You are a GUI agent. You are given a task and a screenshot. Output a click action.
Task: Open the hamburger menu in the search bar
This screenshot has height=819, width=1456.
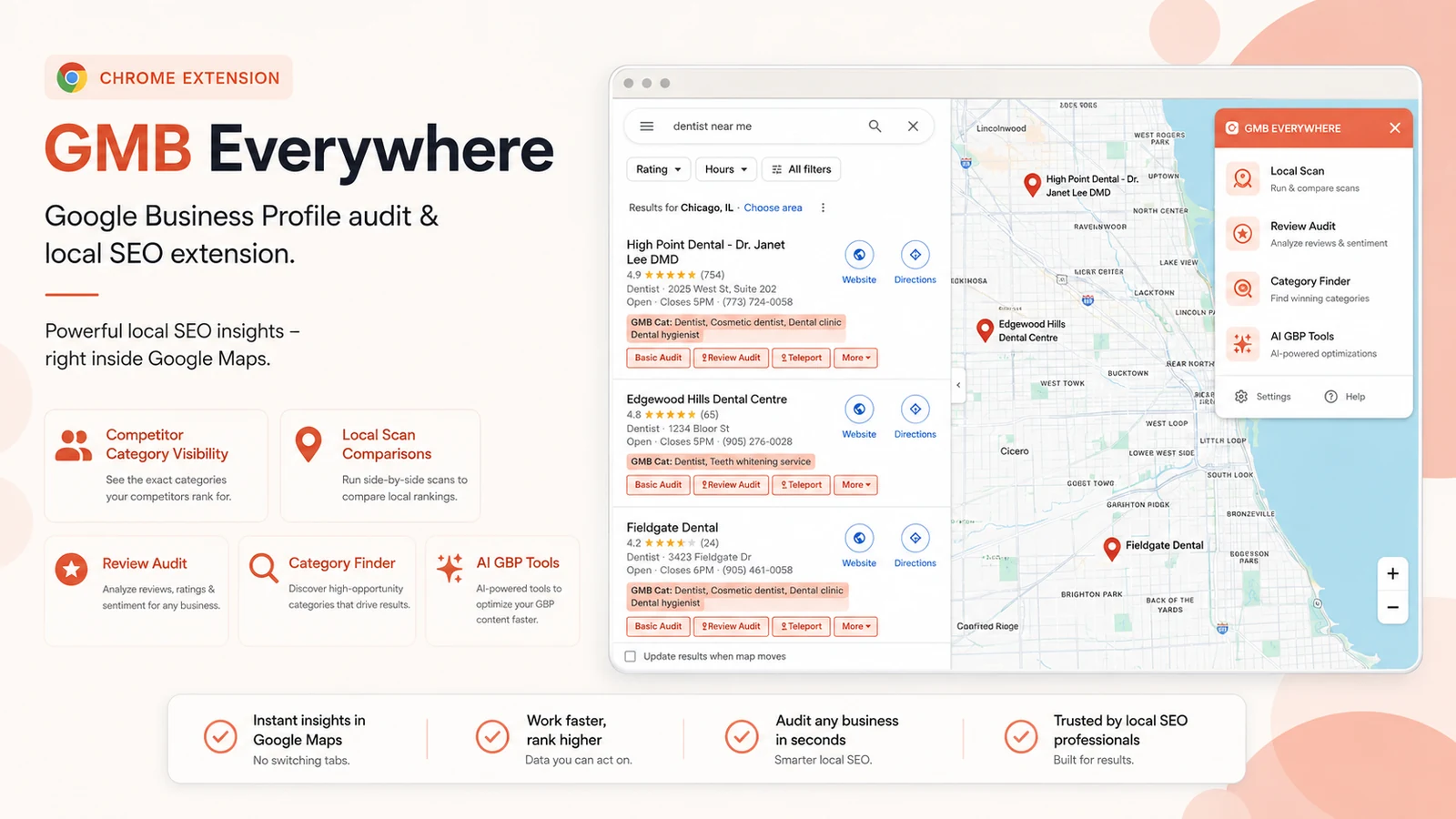647,126
